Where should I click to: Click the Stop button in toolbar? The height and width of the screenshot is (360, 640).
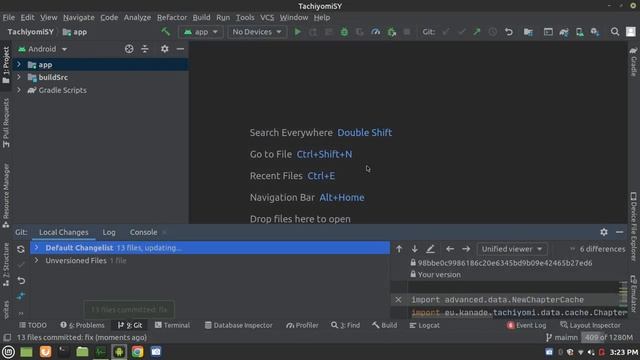point(407,32)
